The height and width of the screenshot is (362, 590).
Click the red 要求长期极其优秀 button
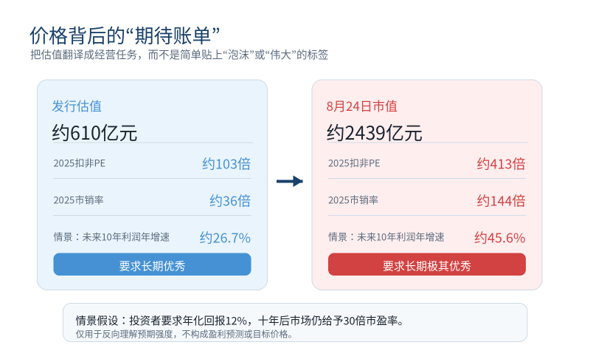tap(427, 265)
